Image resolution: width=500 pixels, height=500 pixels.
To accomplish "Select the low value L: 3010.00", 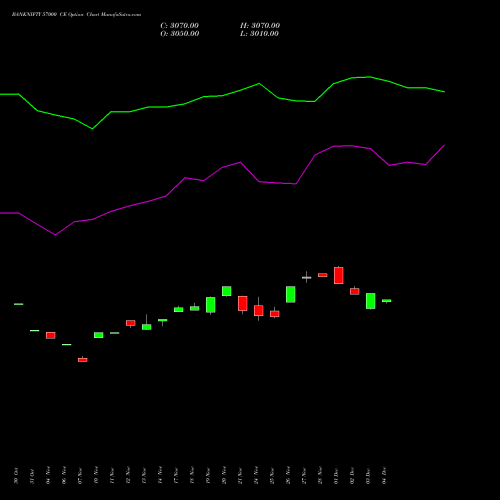I will coord(259,34).
